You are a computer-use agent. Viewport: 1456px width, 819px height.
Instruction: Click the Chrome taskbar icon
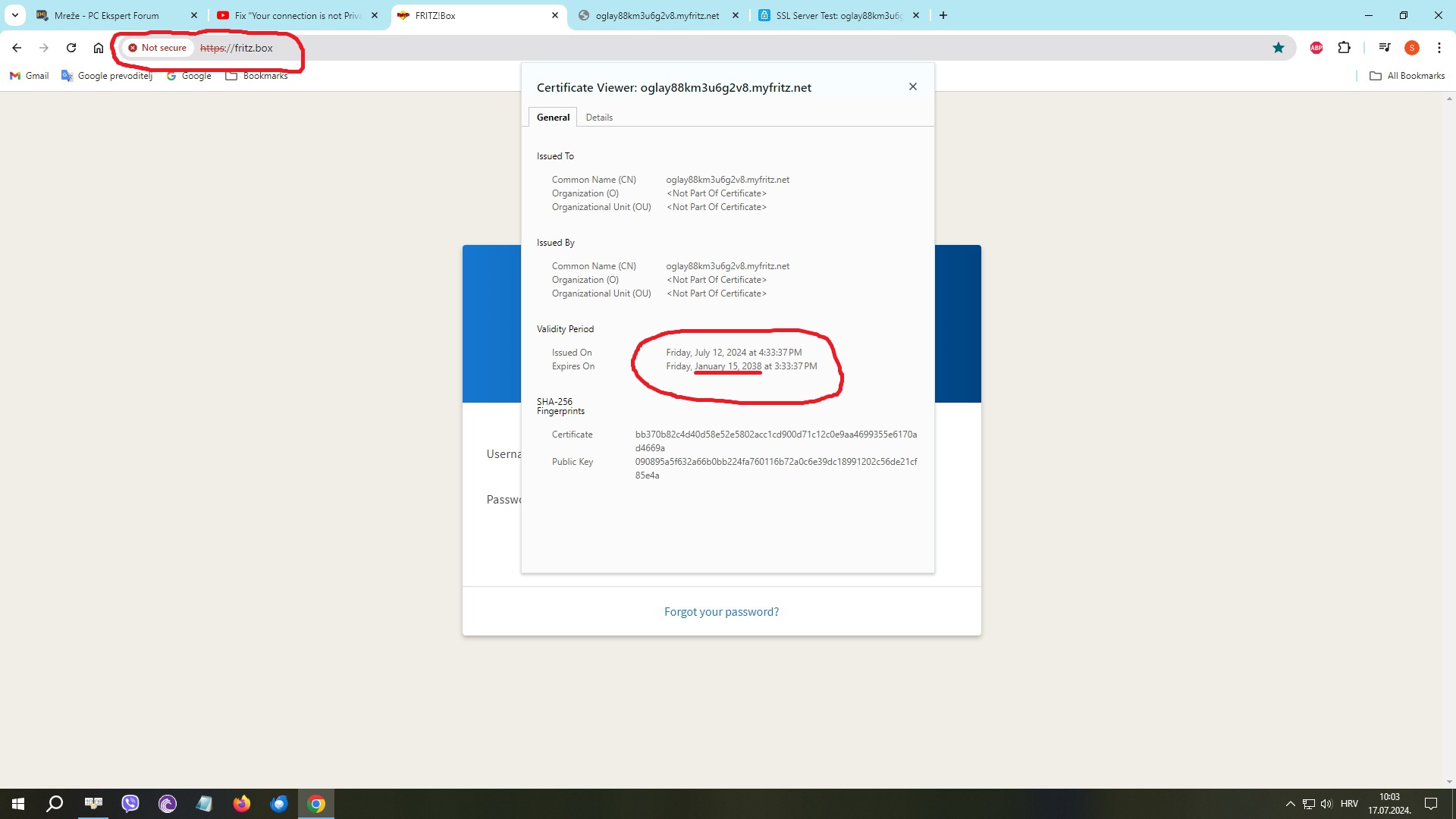pos(316,804)
